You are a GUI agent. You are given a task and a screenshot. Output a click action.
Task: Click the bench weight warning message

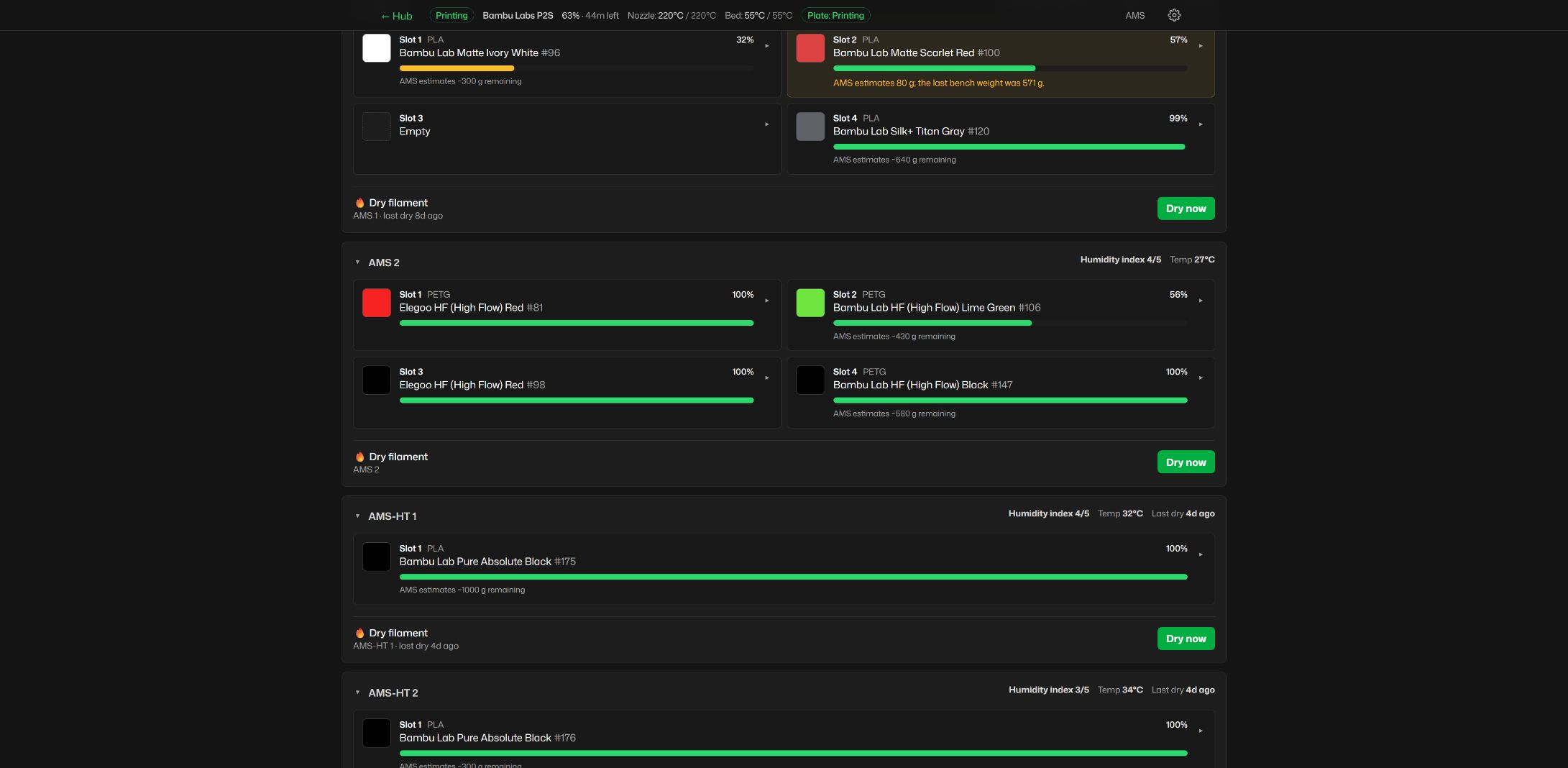pos(938,83)
